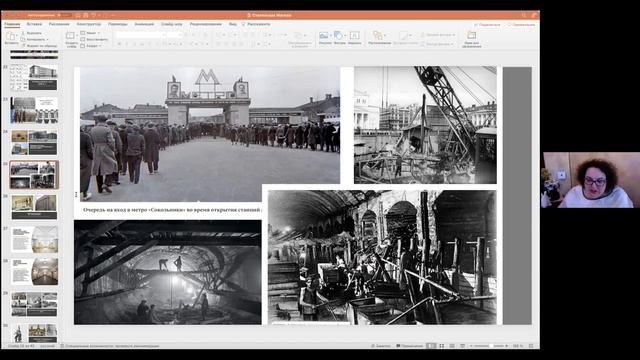The width and height of the screenshot is (640, 360).
Task: Select slide thumbnail 30
Action: click(x=34, y=333)
